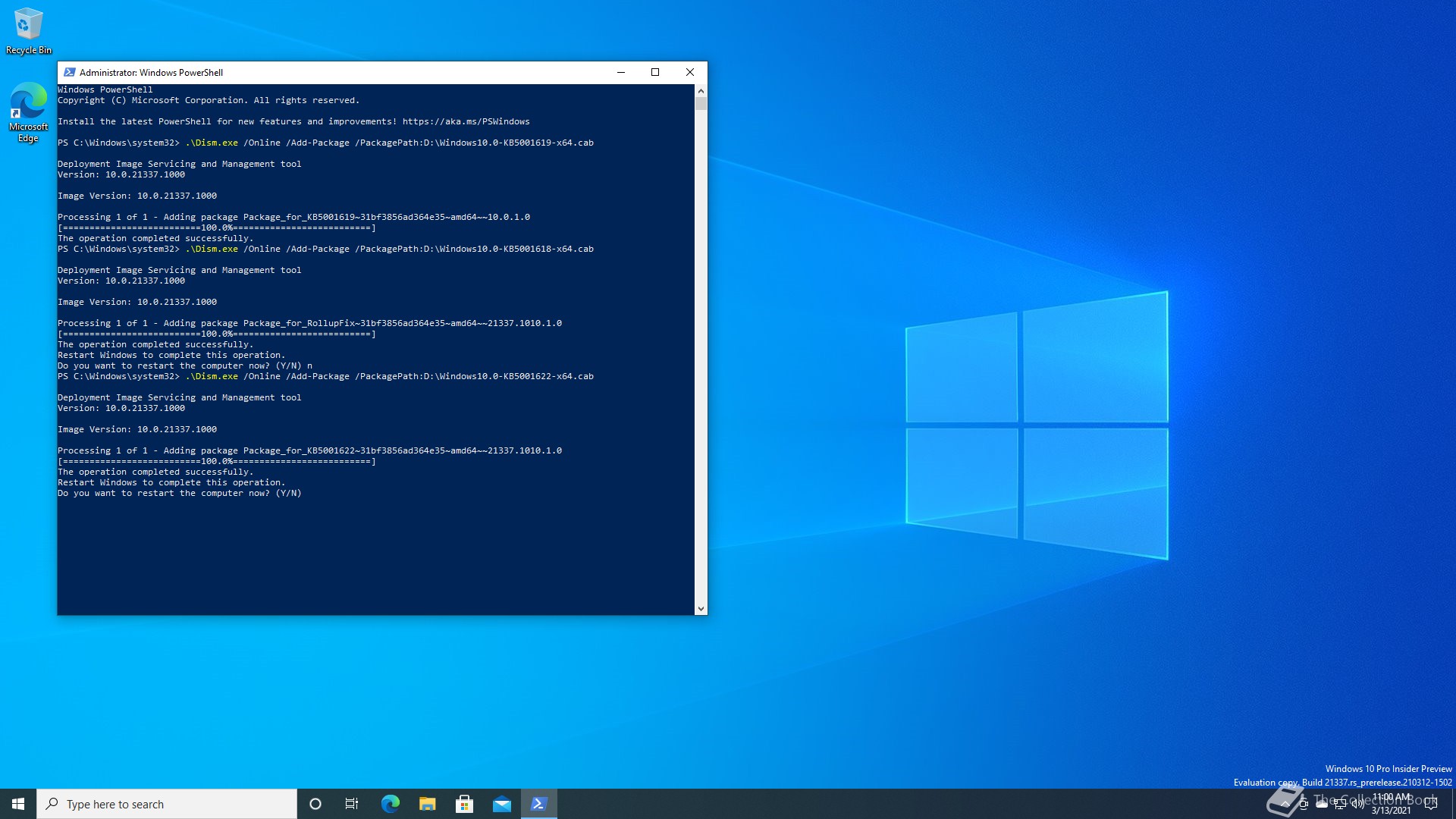Close the Administrator PowerShell window
This screenshot has width=1456, height=819.
690,72
